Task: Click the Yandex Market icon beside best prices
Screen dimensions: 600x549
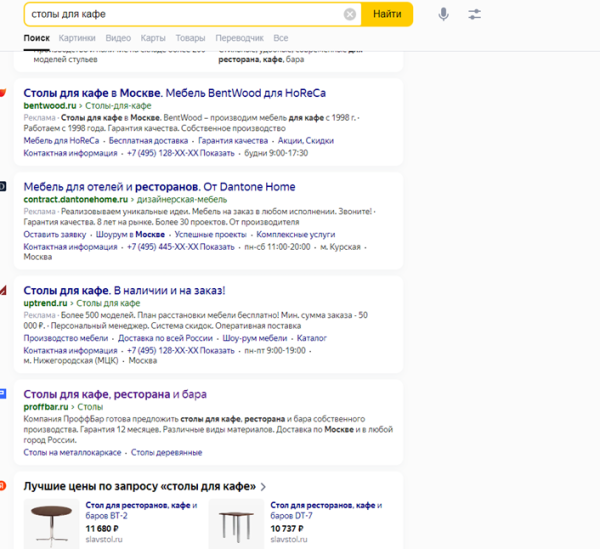Action: (x=3, y=487)
